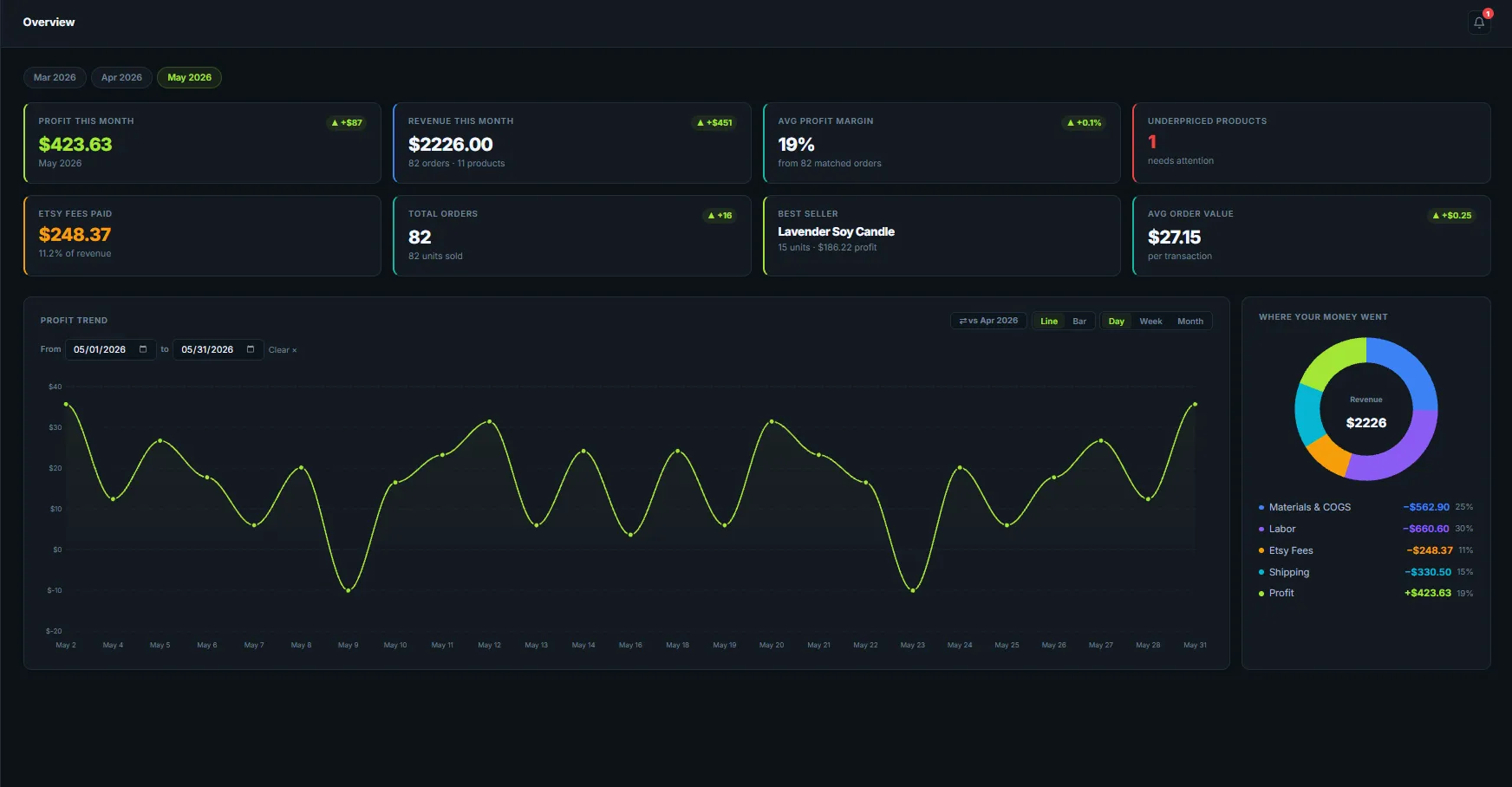The height and width of the screenshot is (787, 1512).
Task: Open the Avg Profit Margin card
Action: point(942,143)
